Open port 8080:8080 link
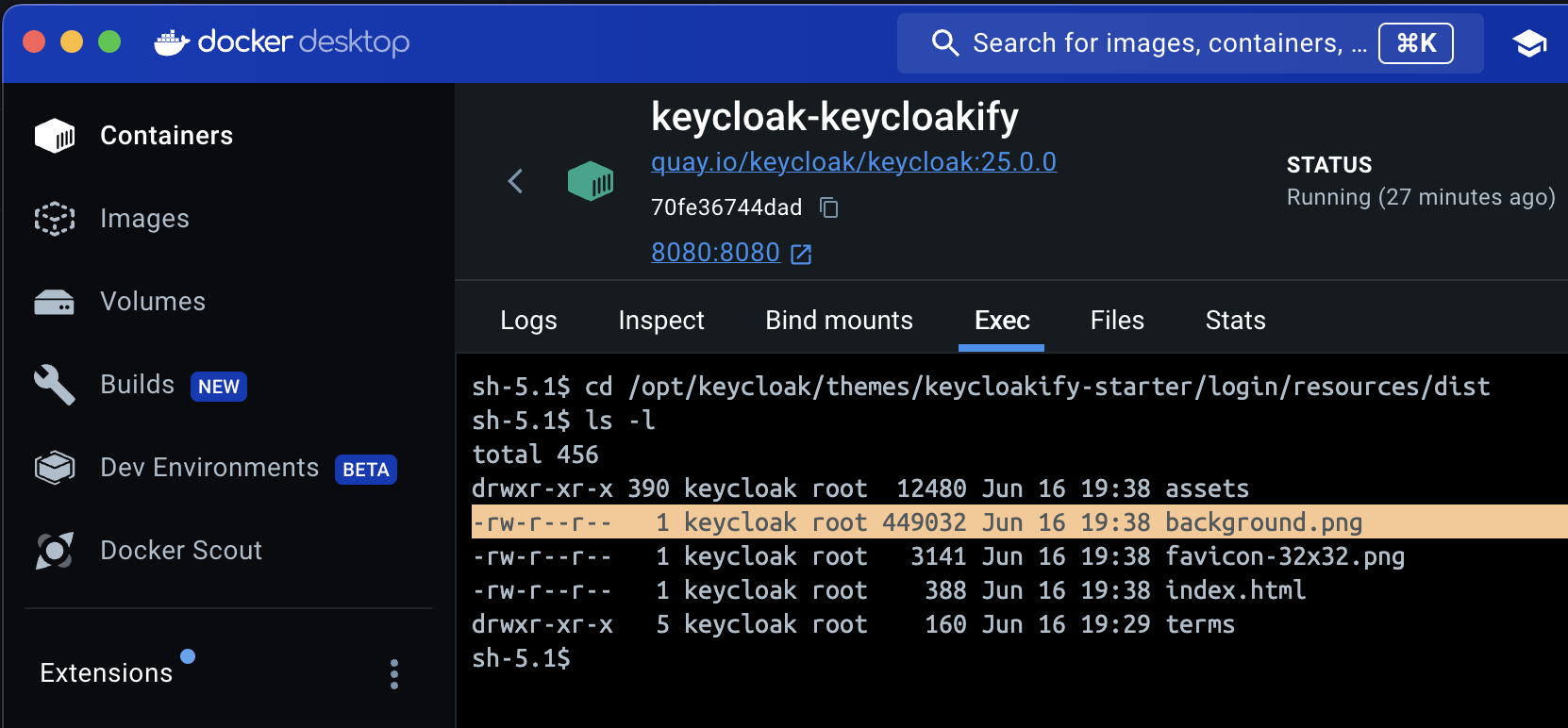Screen dimensions: 1568x728 pos(715,253)
